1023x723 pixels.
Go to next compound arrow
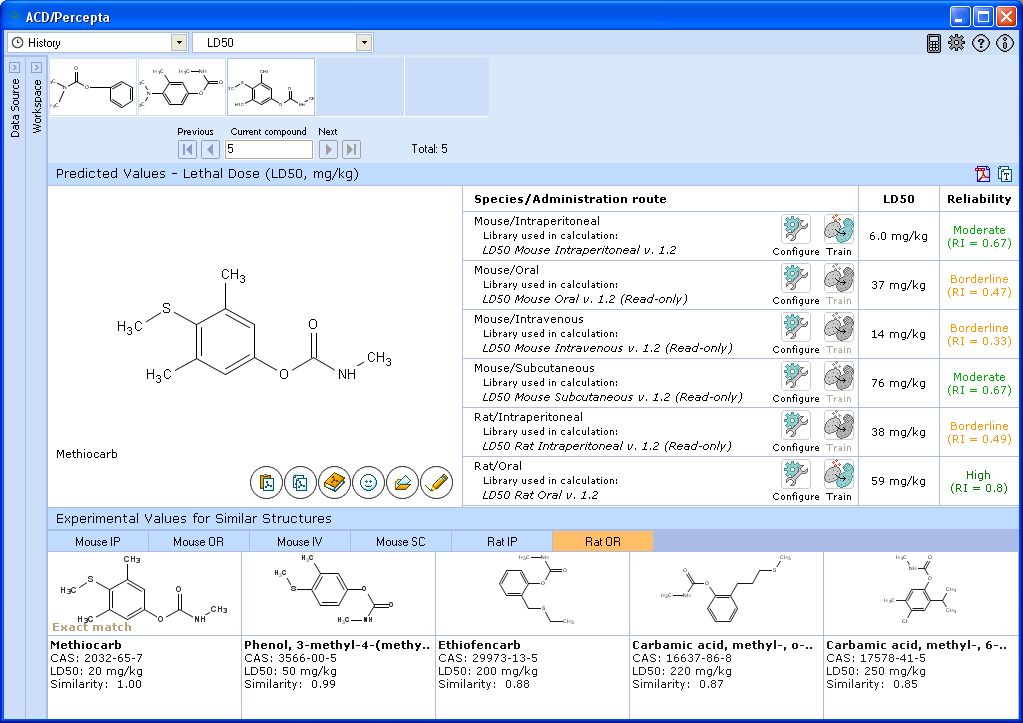pos(328,149)
